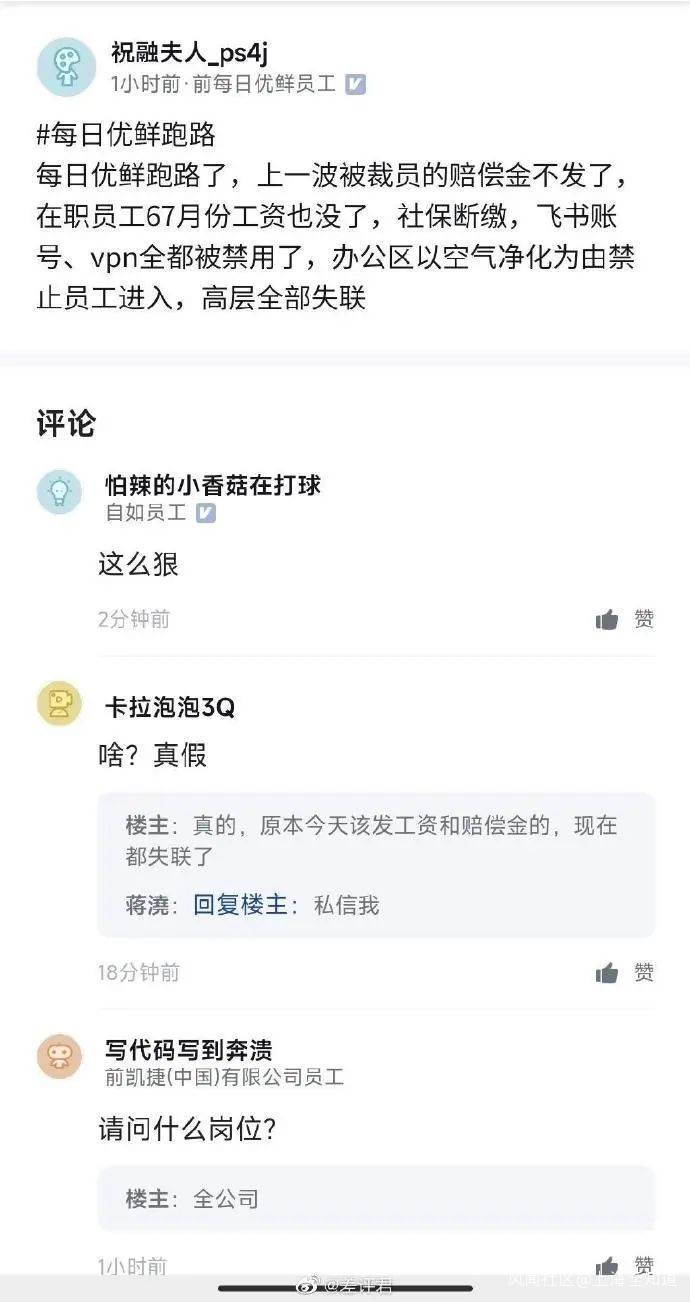This screenshot has height=1302, width=690.
Task: Open the hashtag #每日优鲜跑路
Action: point(126,134)
